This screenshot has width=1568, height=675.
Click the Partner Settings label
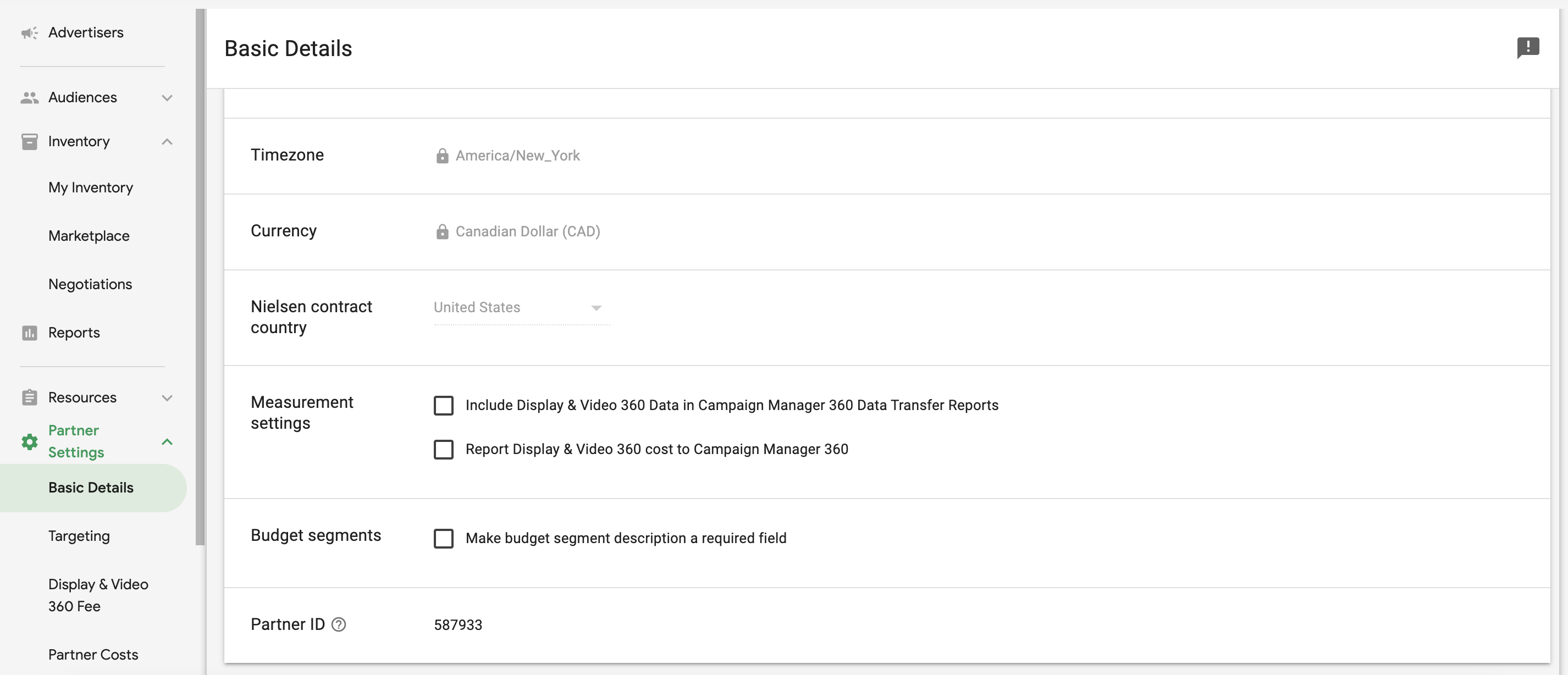(76, 441)
